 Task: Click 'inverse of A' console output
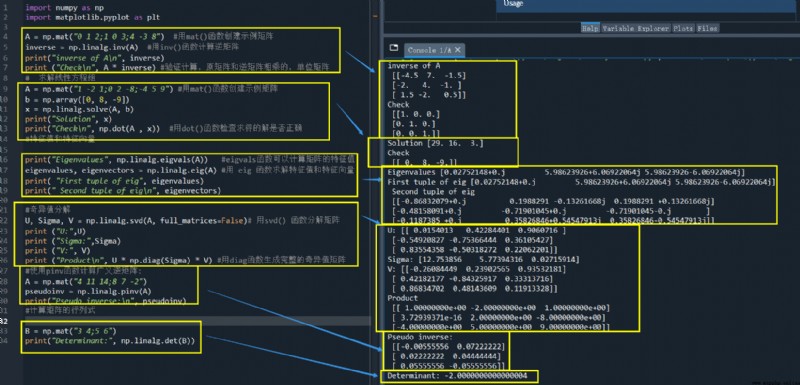[x=414, y=66]
